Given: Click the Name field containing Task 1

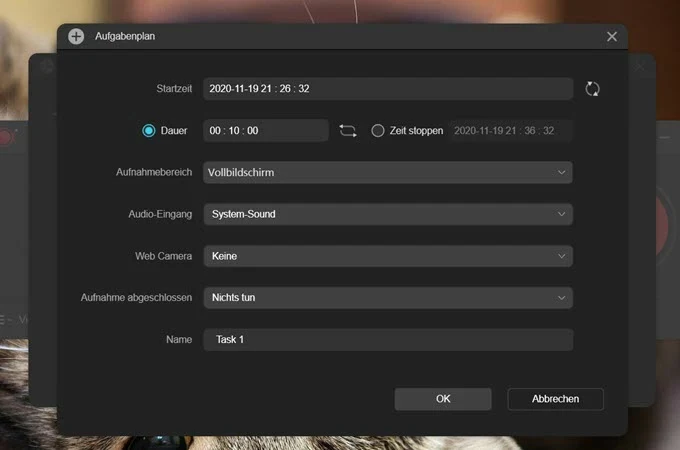Looking at the screenshot, I should click(x=388, y=339).
